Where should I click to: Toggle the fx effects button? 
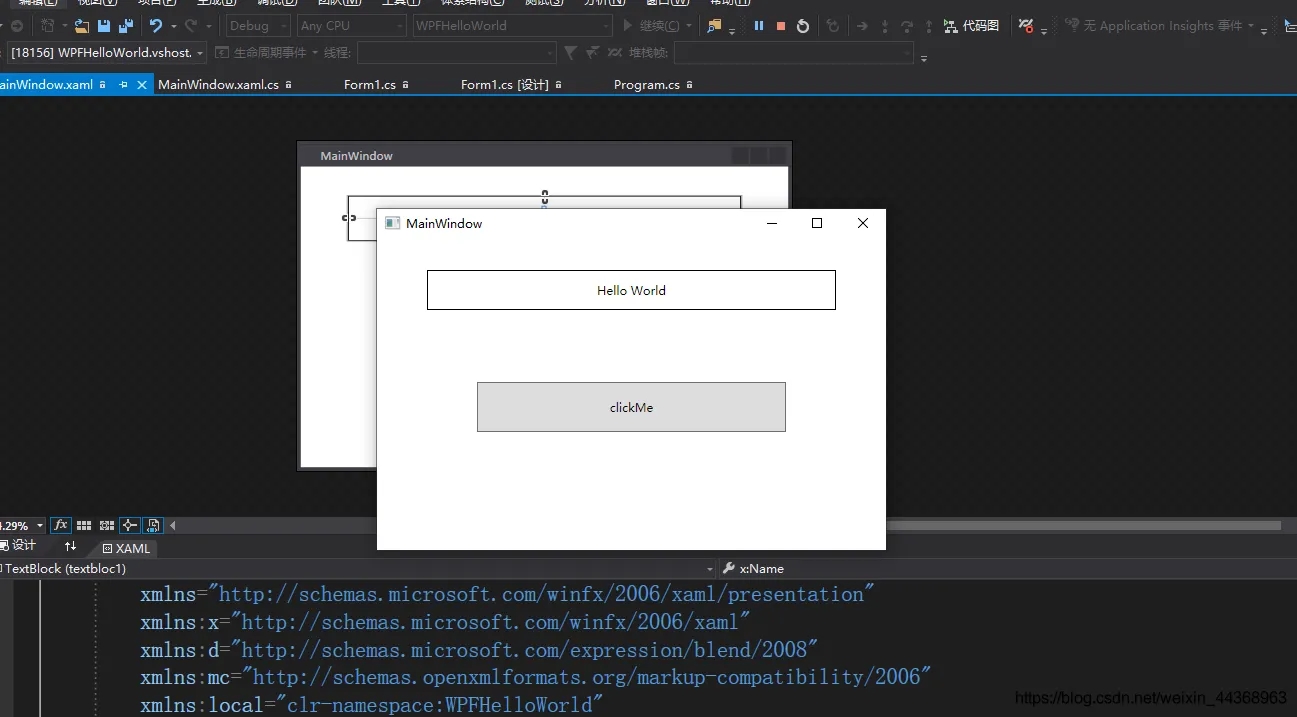[61, 525]
